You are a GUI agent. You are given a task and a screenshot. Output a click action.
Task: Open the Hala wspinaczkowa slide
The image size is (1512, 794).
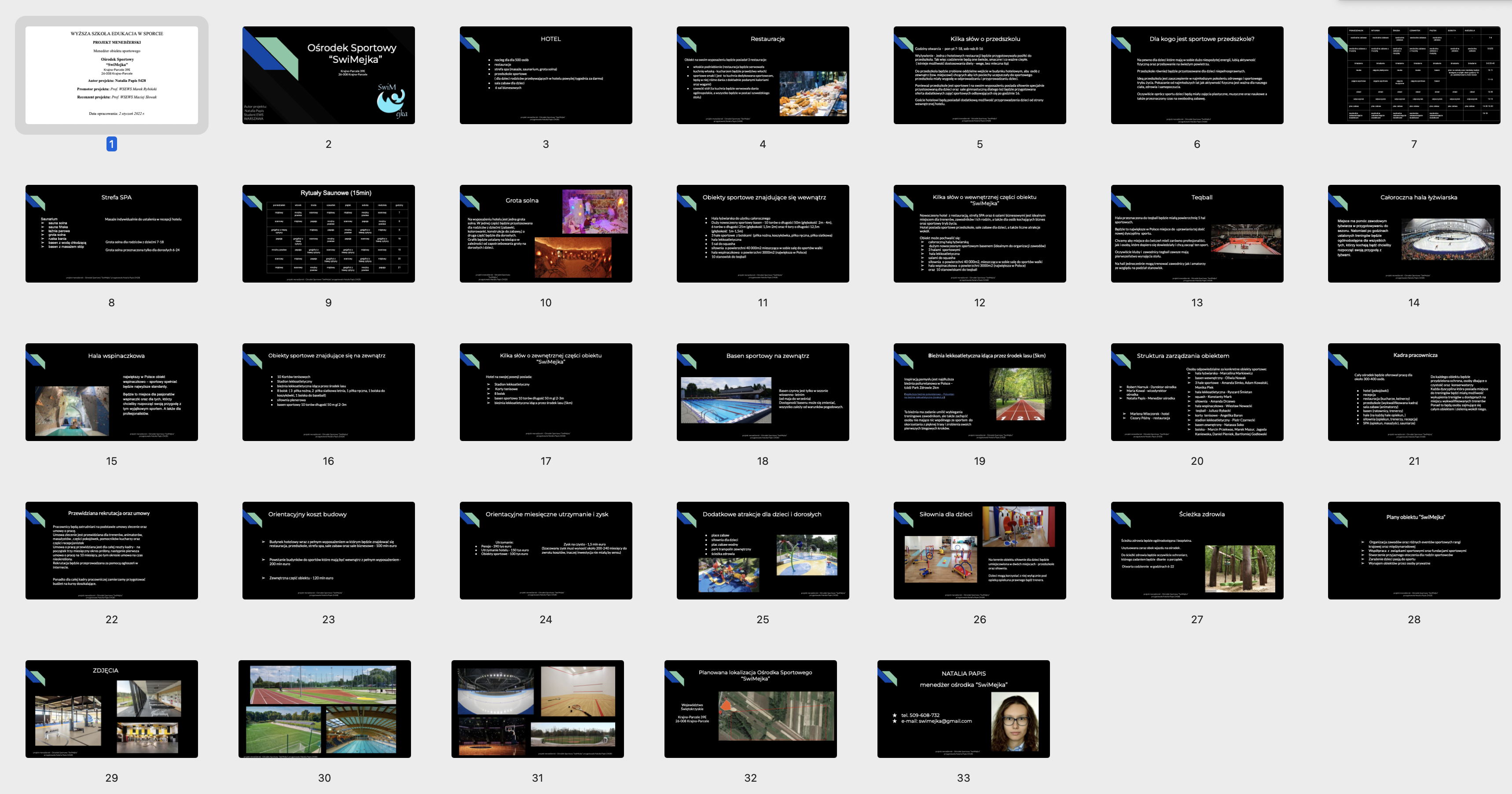111,392
